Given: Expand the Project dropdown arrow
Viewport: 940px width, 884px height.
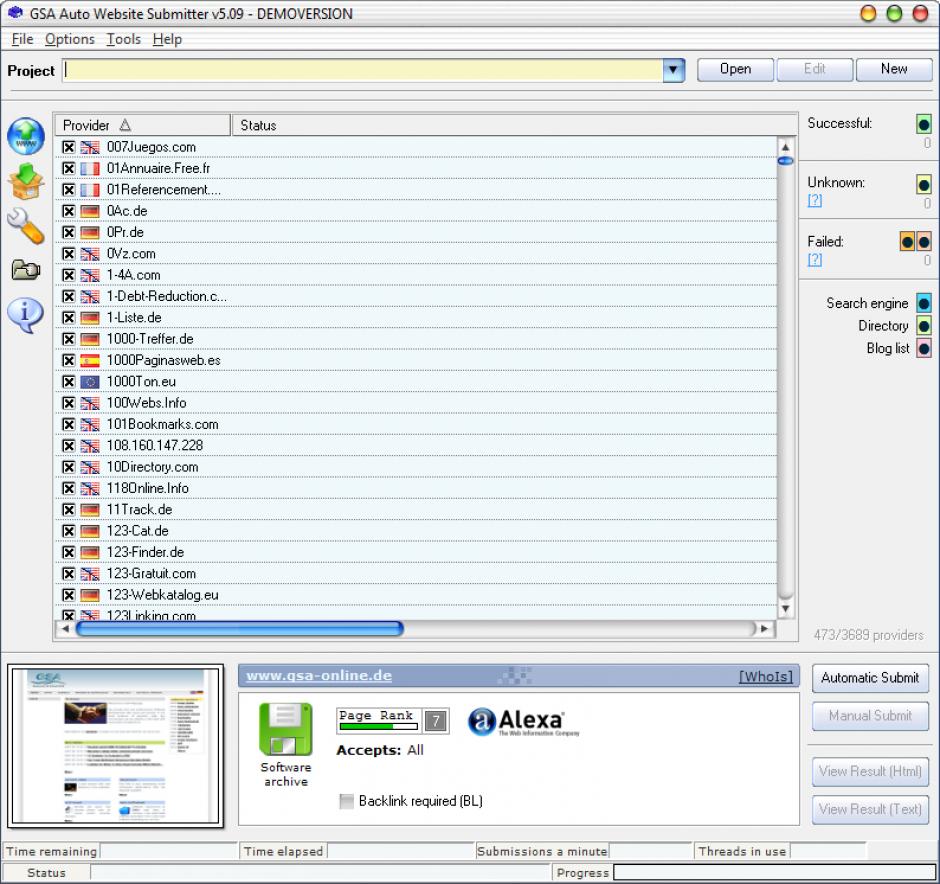Looking at the screenshot, I should 673,70.
